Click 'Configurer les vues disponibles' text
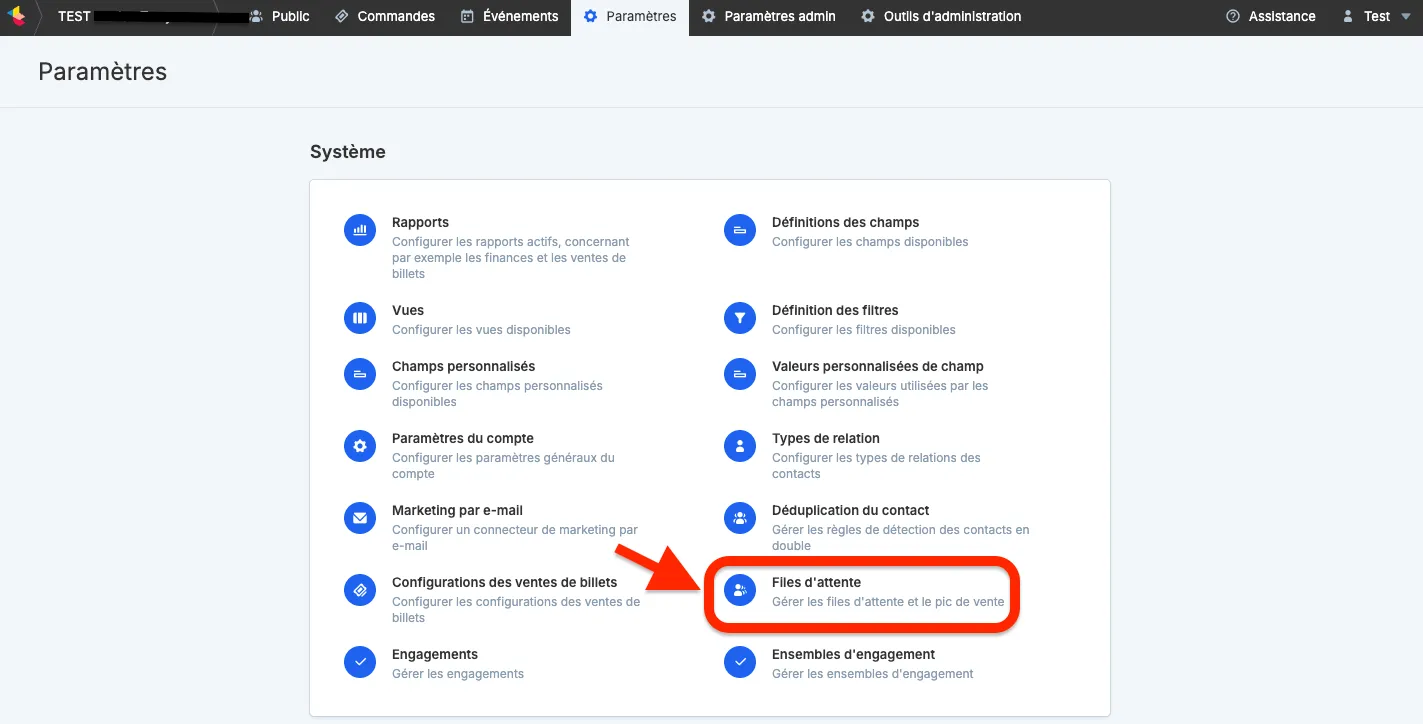Screen dimensions: 1423x724 coord(481,330)
